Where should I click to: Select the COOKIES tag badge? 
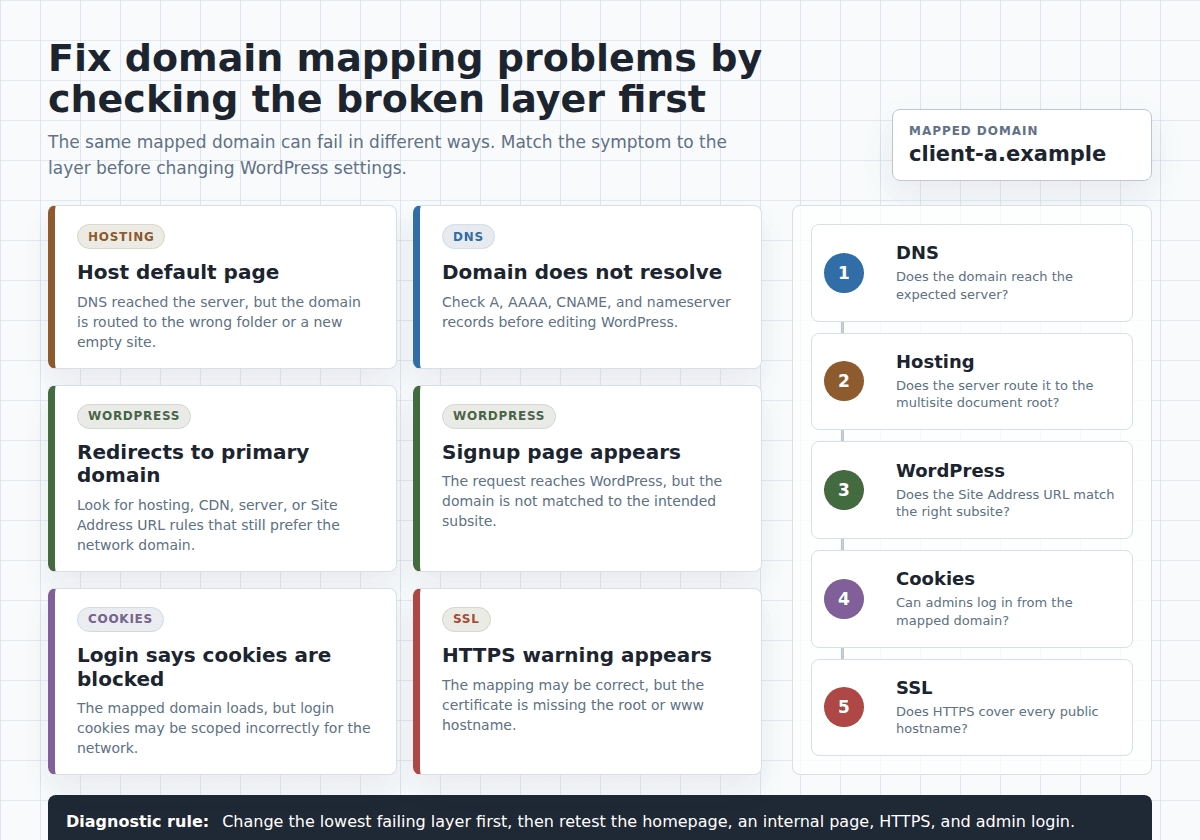(120, 619)
